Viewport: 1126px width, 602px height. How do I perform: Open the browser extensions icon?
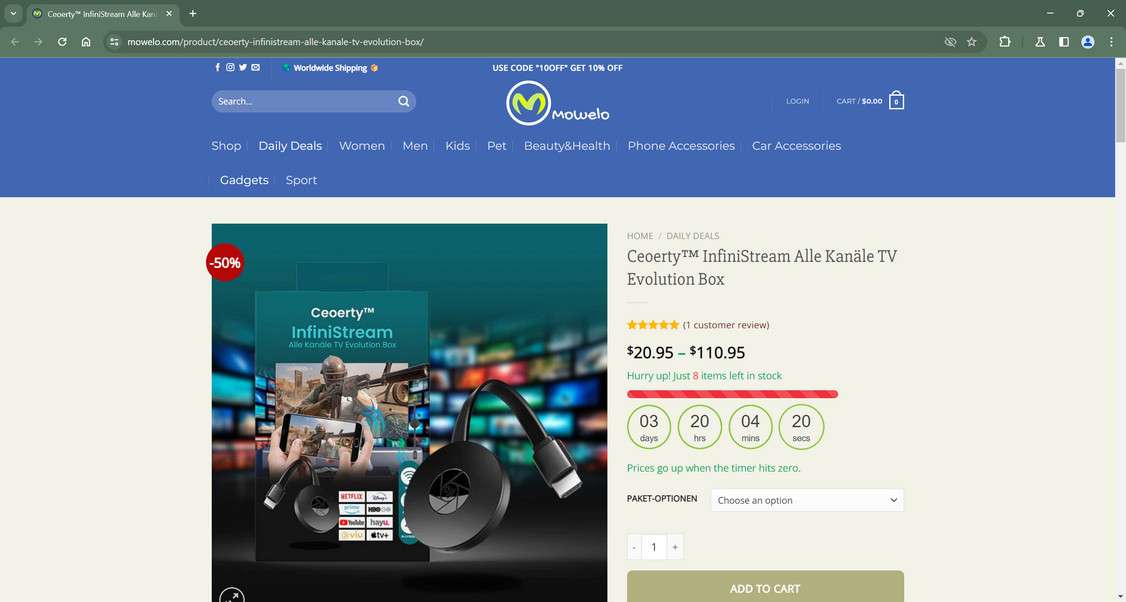(x=1004, y=42)
